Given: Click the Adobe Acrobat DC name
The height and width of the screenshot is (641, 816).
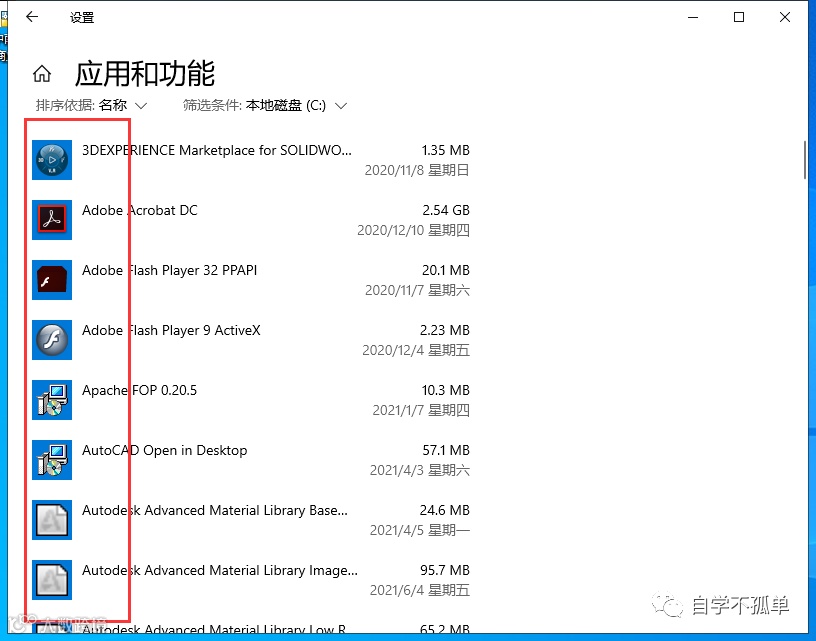Looking at the screenshot, I should click(140, 210).
